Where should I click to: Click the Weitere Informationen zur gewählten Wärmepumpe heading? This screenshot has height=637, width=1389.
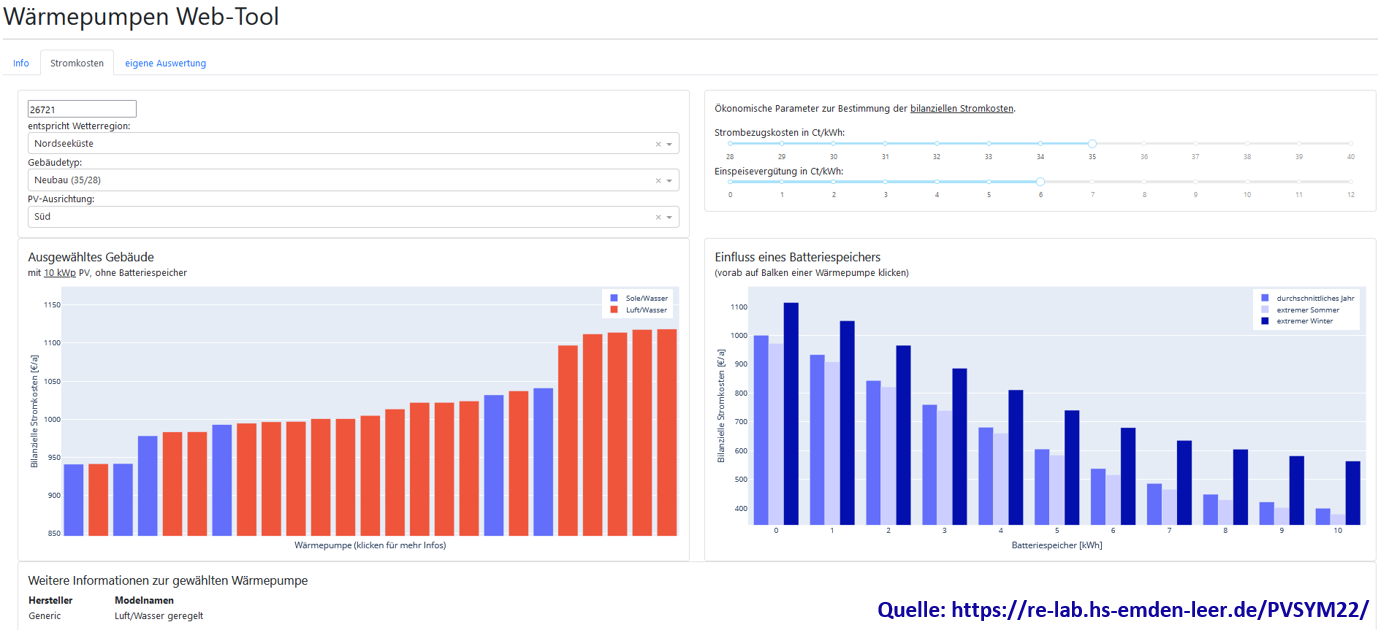point(168,580)
